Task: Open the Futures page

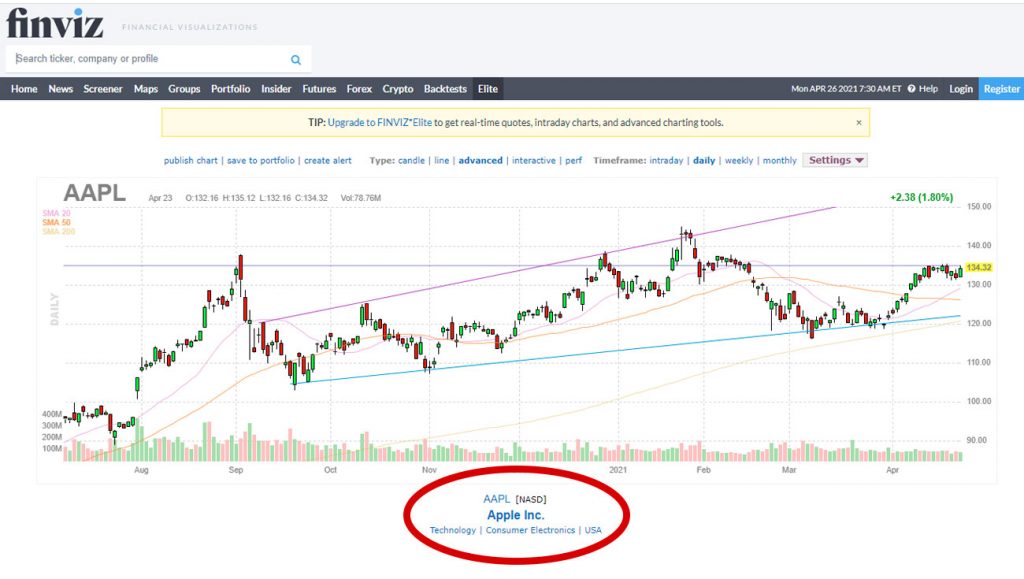Action: (319, 89)
